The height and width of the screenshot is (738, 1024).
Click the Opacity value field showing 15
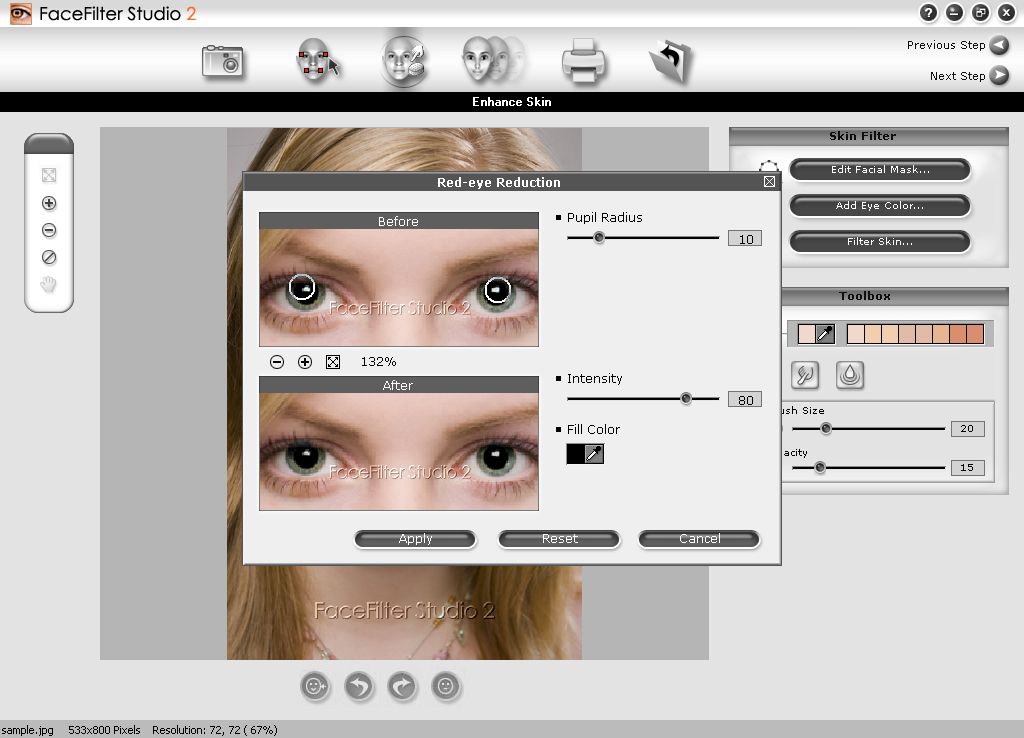coord(967,468)
